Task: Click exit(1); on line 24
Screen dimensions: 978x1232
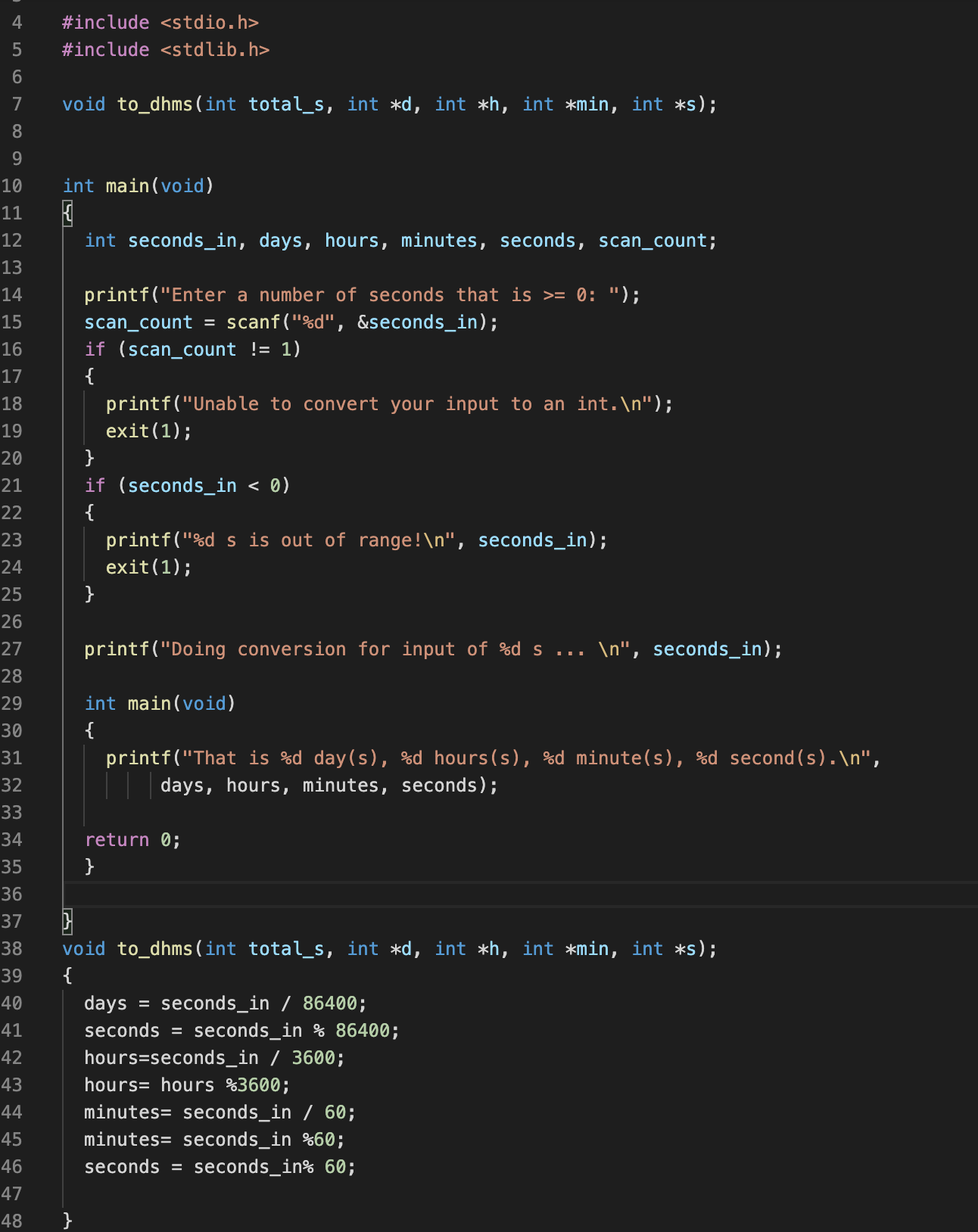Action: (x=149, y=568)
